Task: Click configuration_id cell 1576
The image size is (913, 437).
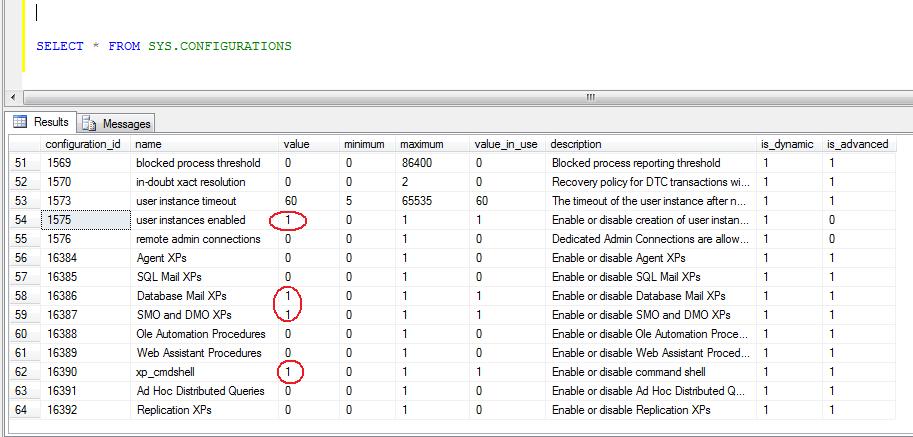Action: point(86,239)
